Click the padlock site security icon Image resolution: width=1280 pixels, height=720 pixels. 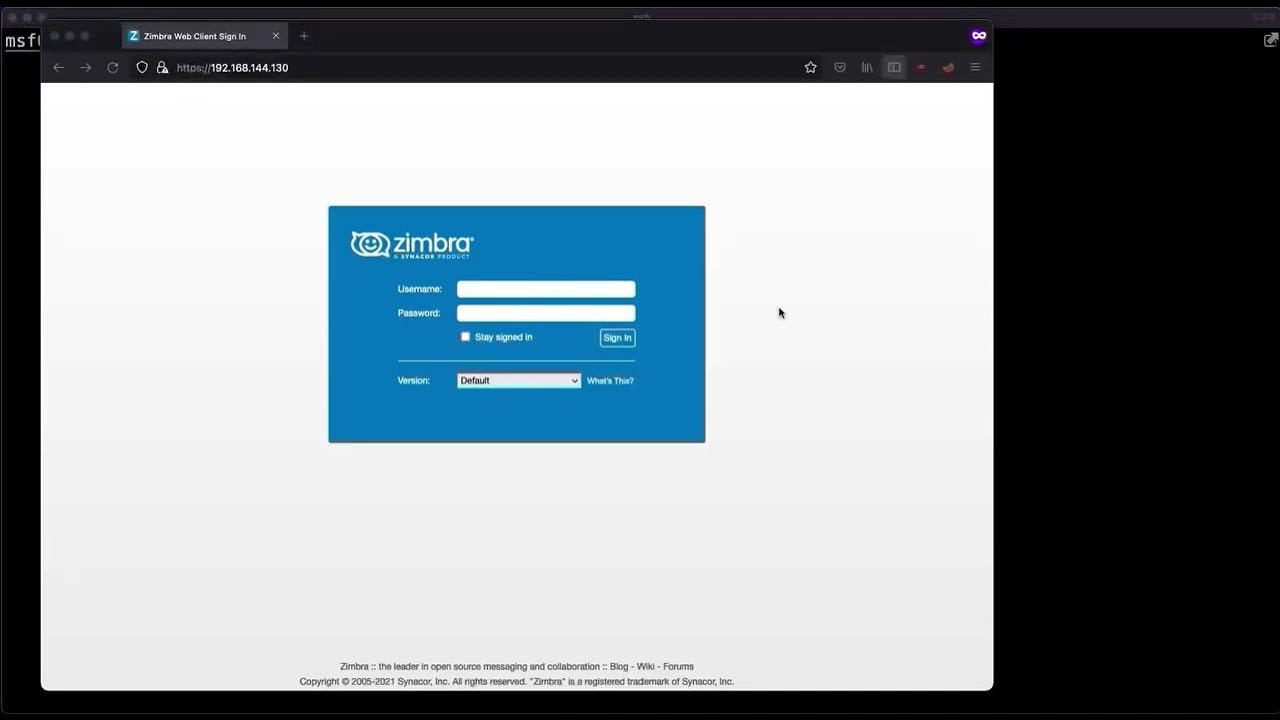click(162, 67)
